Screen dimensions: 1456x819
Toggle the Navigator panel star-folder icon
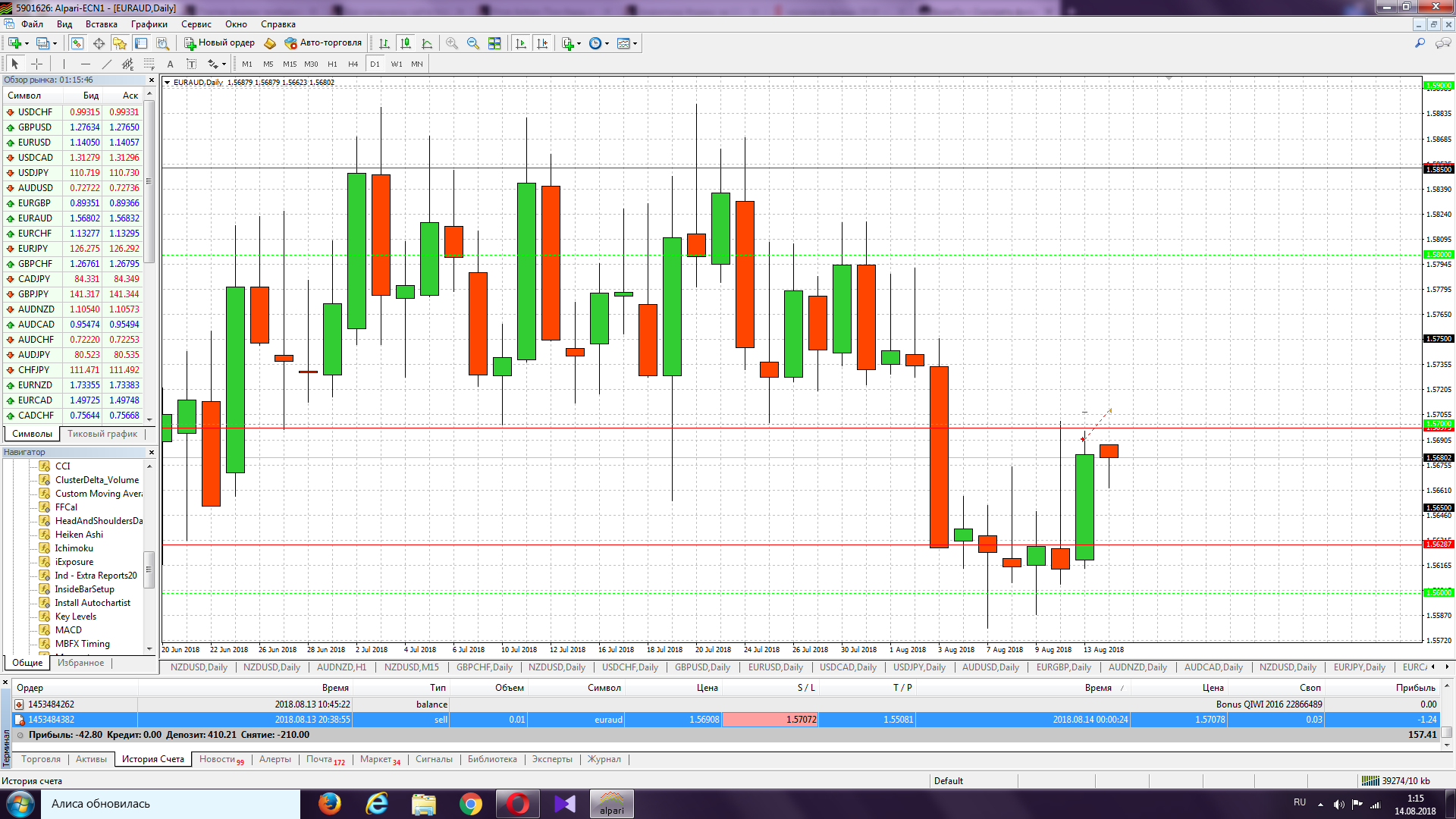click(120, 43)
